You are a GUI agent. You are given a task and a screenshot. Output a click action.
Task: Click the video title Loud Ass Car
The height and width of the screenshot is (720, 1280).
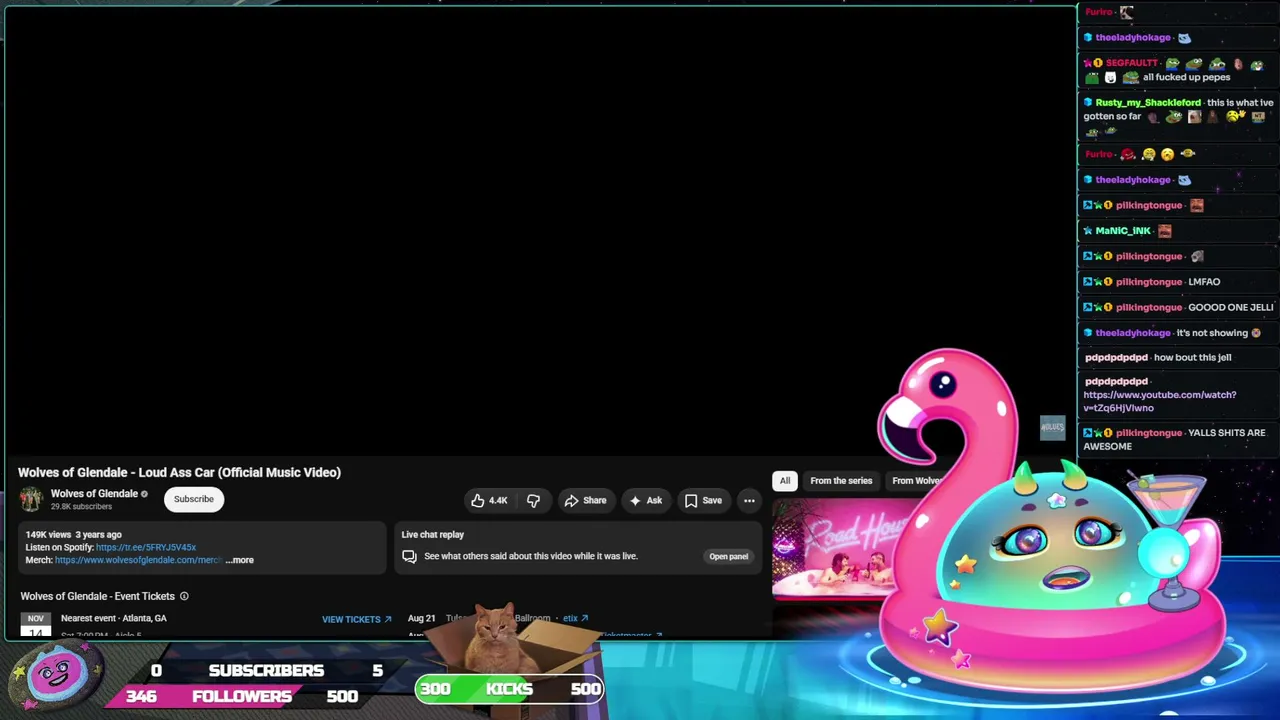click(x=179, y=472)
